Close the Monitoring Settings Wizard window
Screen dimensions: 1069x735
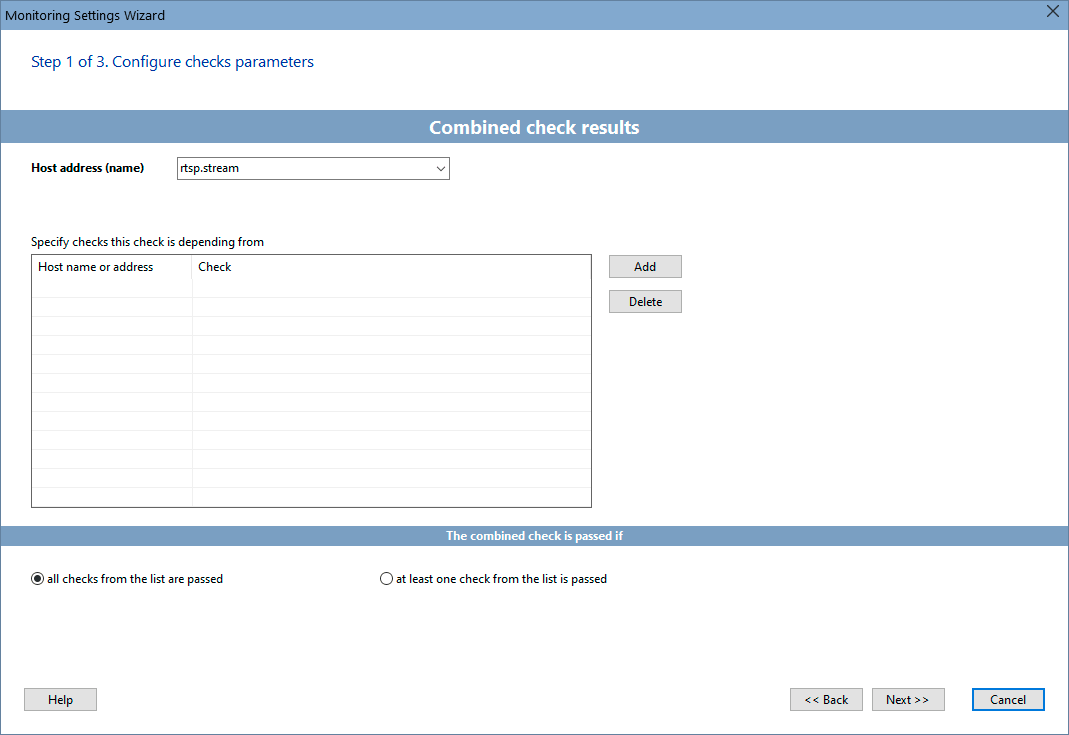[x=1052, y=12]
